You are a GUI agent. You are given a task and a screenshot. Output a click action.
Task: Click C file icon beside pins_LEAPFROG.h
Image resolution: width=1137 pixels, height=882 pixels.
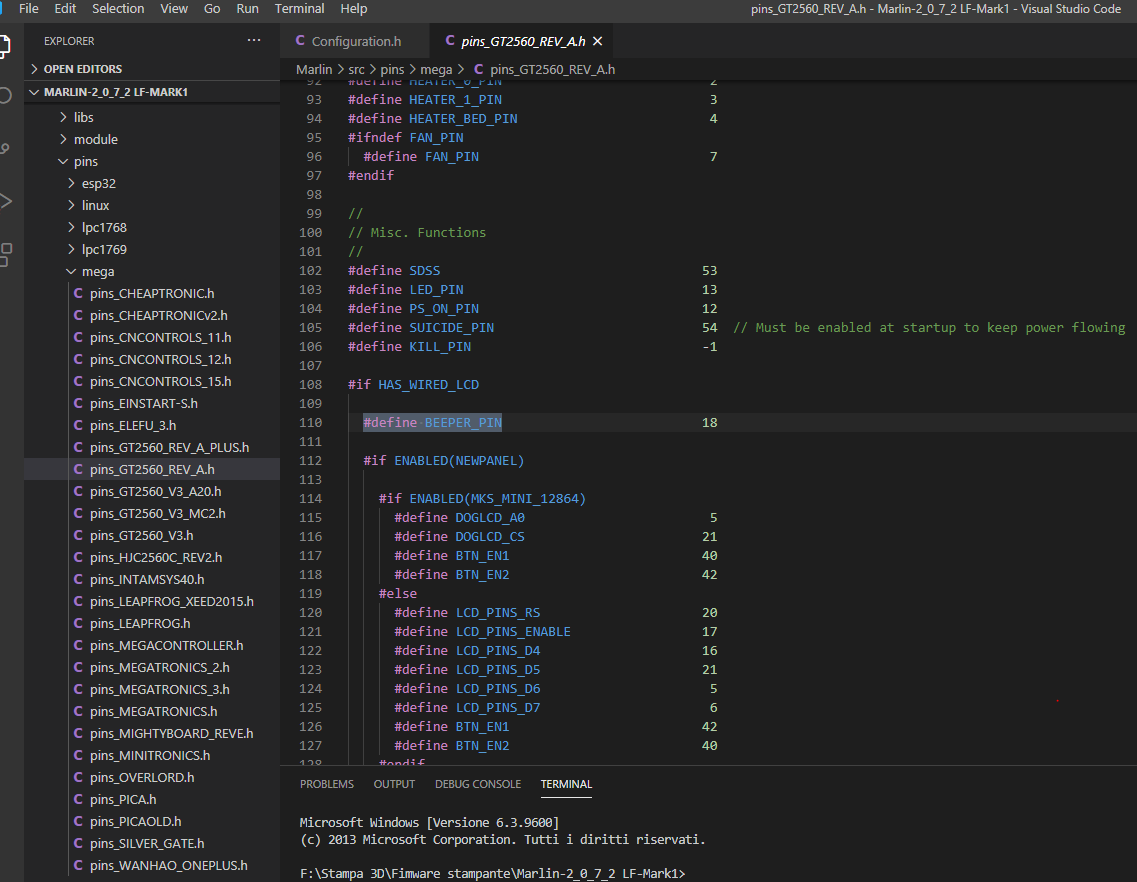pyautogui.click(x=78, y=623)
